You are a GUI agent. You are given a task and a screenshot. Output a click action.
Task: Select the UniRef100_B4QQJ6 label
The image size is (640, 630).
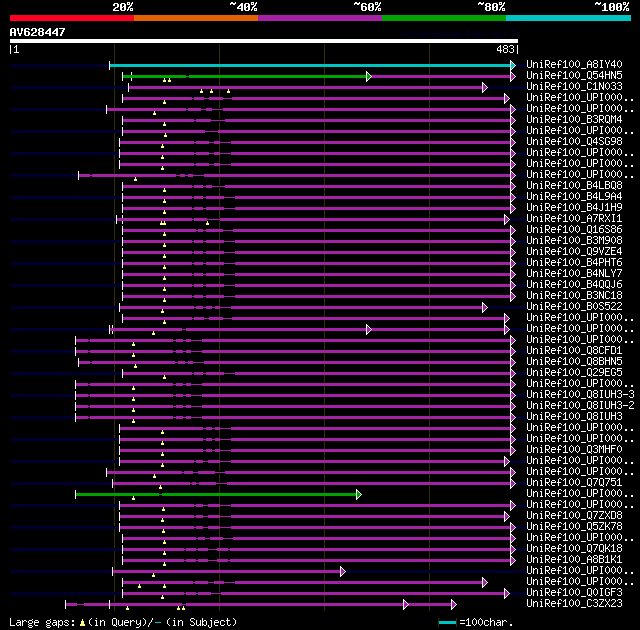coord(574,285)
